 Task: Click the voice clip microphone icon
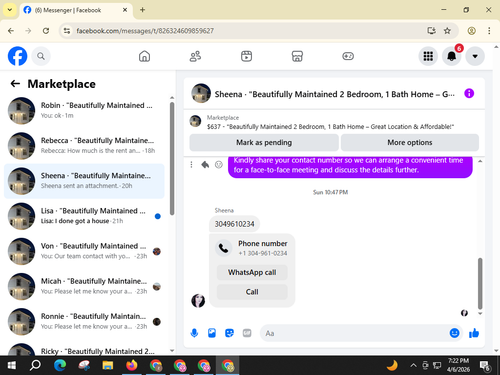194,333
